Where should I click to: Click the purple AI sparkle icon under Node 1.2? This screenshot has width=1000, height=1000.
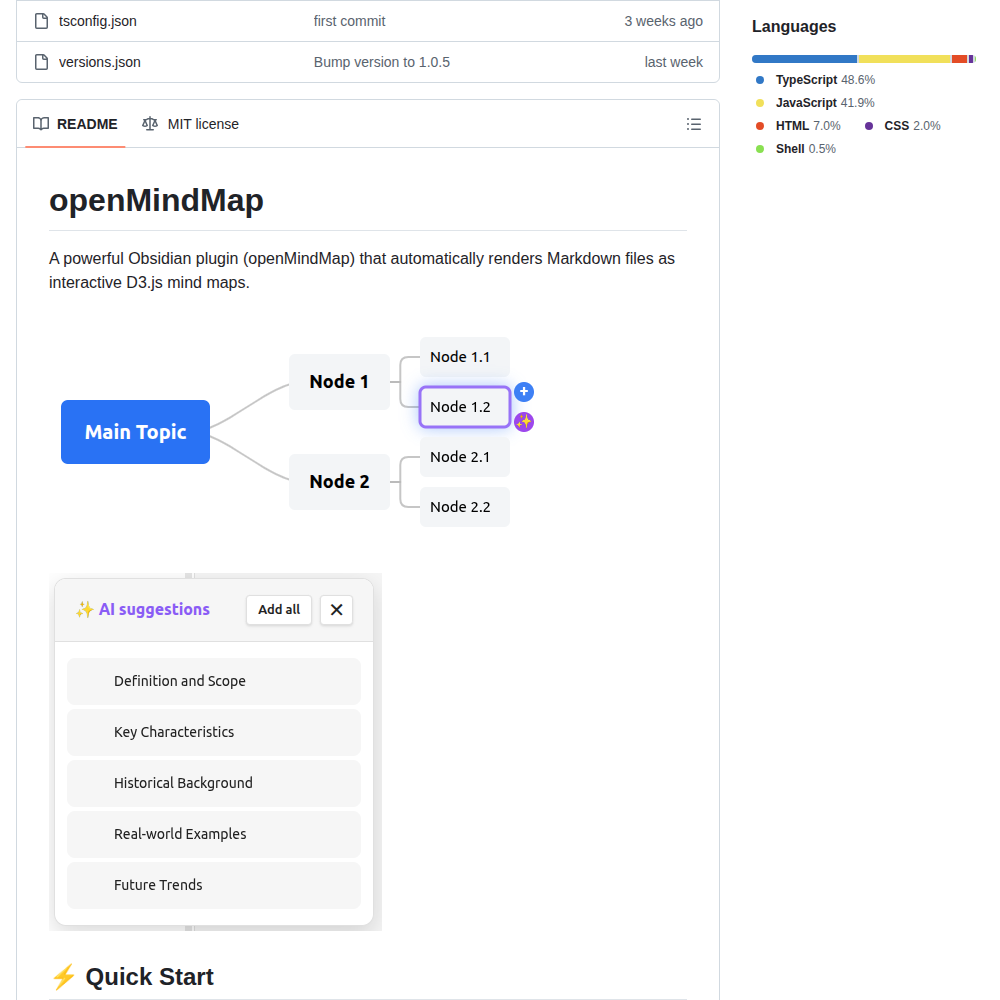(524, 422)
